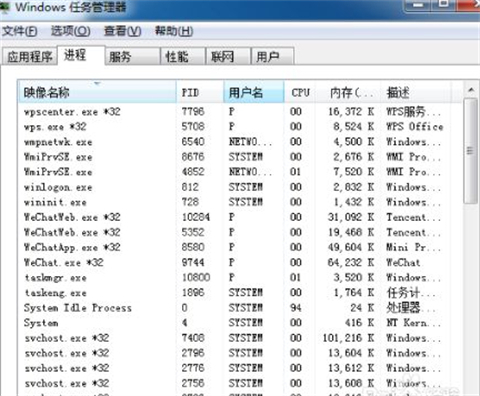This screenshot has height=396, width=480.
Task: Switch to the 服务 tab
Action: click(x=133, y=56)
